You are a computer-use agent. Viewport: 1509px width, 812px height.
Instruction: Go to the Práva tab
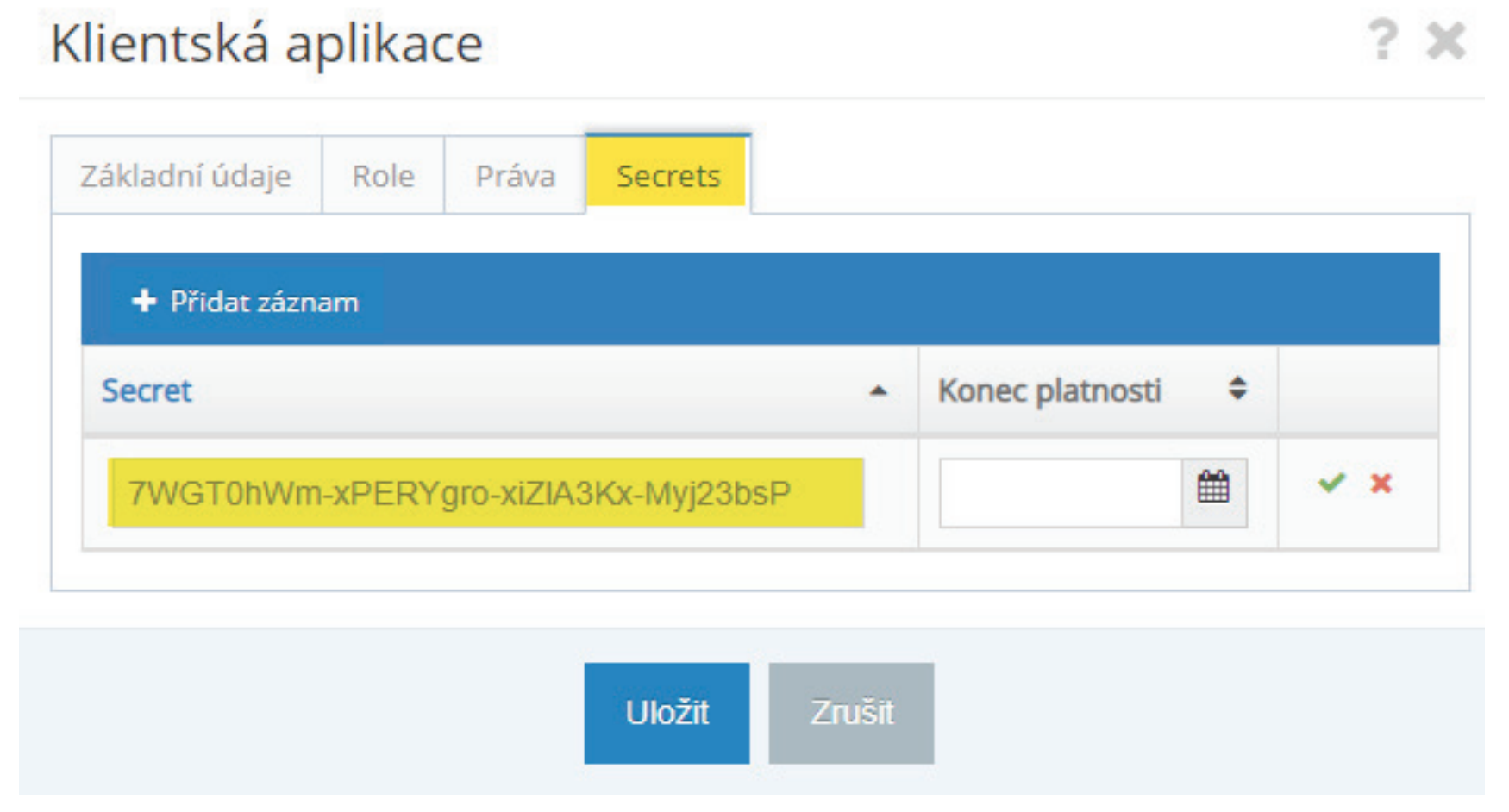(515, 176)
